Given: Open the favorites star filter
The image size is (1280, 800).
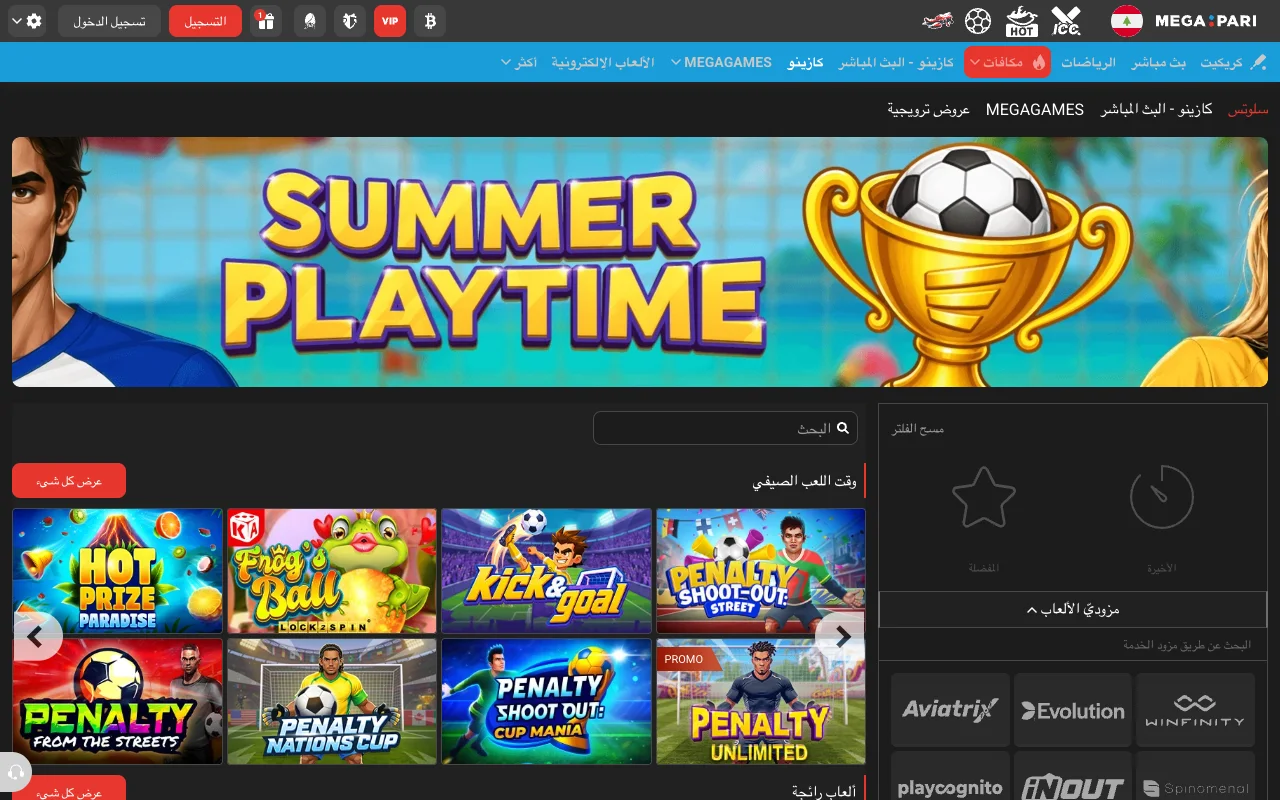Looking at the screenshot, I should pos(984,497).
